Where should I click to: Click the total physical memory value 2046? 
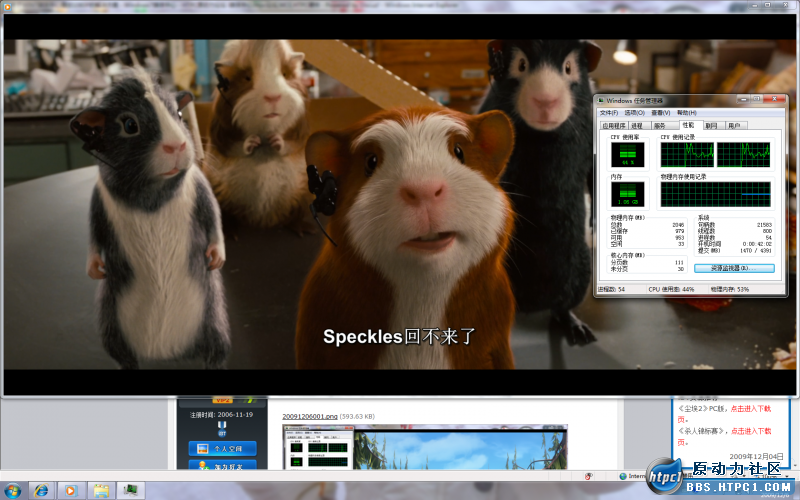[678, 224]
